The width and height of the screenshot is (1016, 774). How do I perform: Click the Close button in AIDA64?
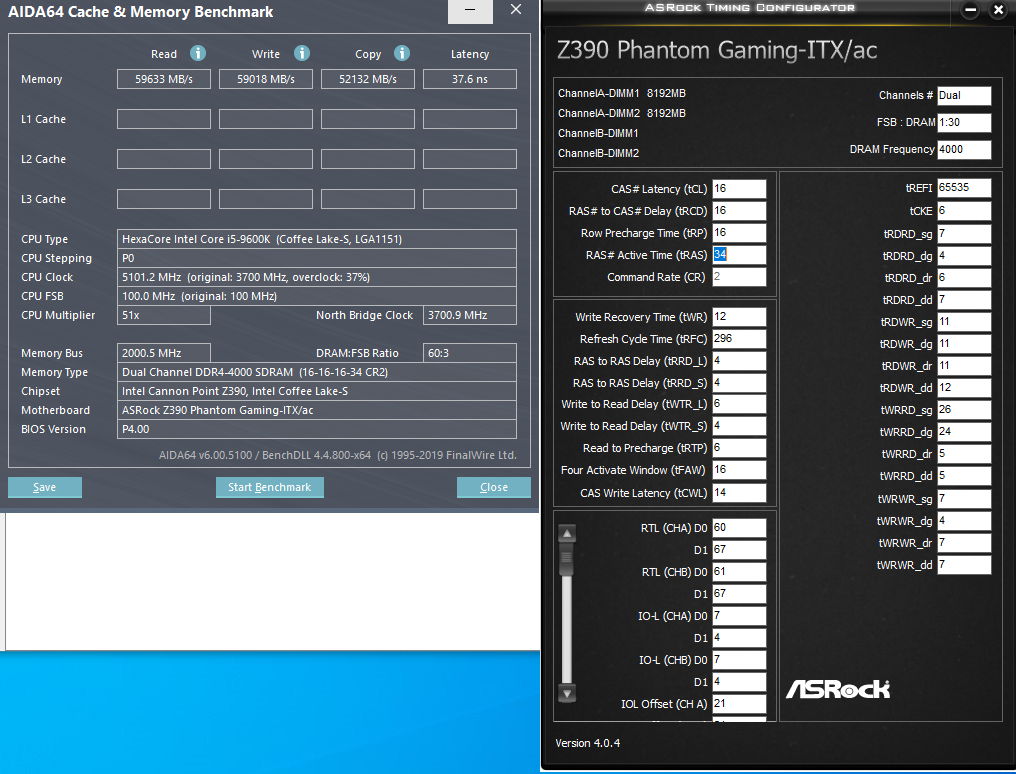(494, 487)
